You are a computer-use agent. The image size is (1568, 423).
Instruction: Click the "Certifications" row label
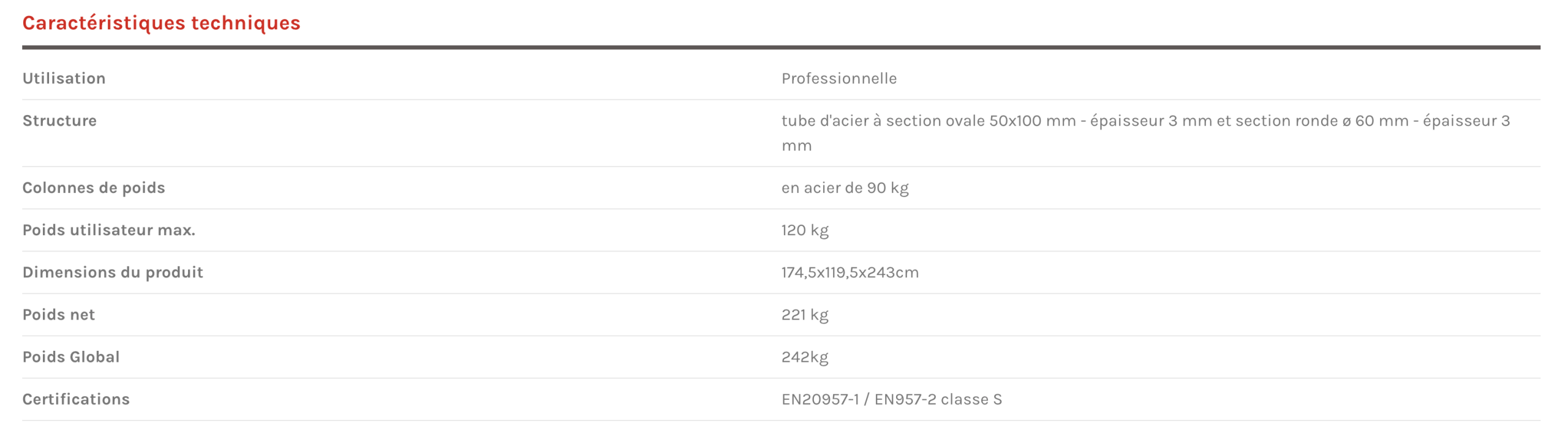[x=76, y=399]
